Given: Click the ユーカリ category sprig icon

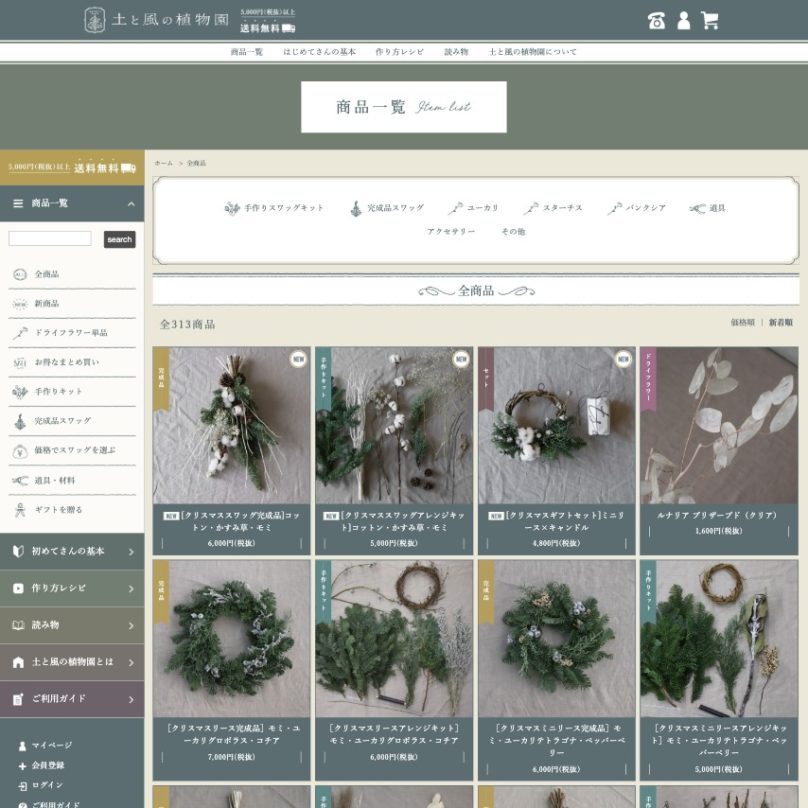Looking at the screenshot, I should click(456, 208).
